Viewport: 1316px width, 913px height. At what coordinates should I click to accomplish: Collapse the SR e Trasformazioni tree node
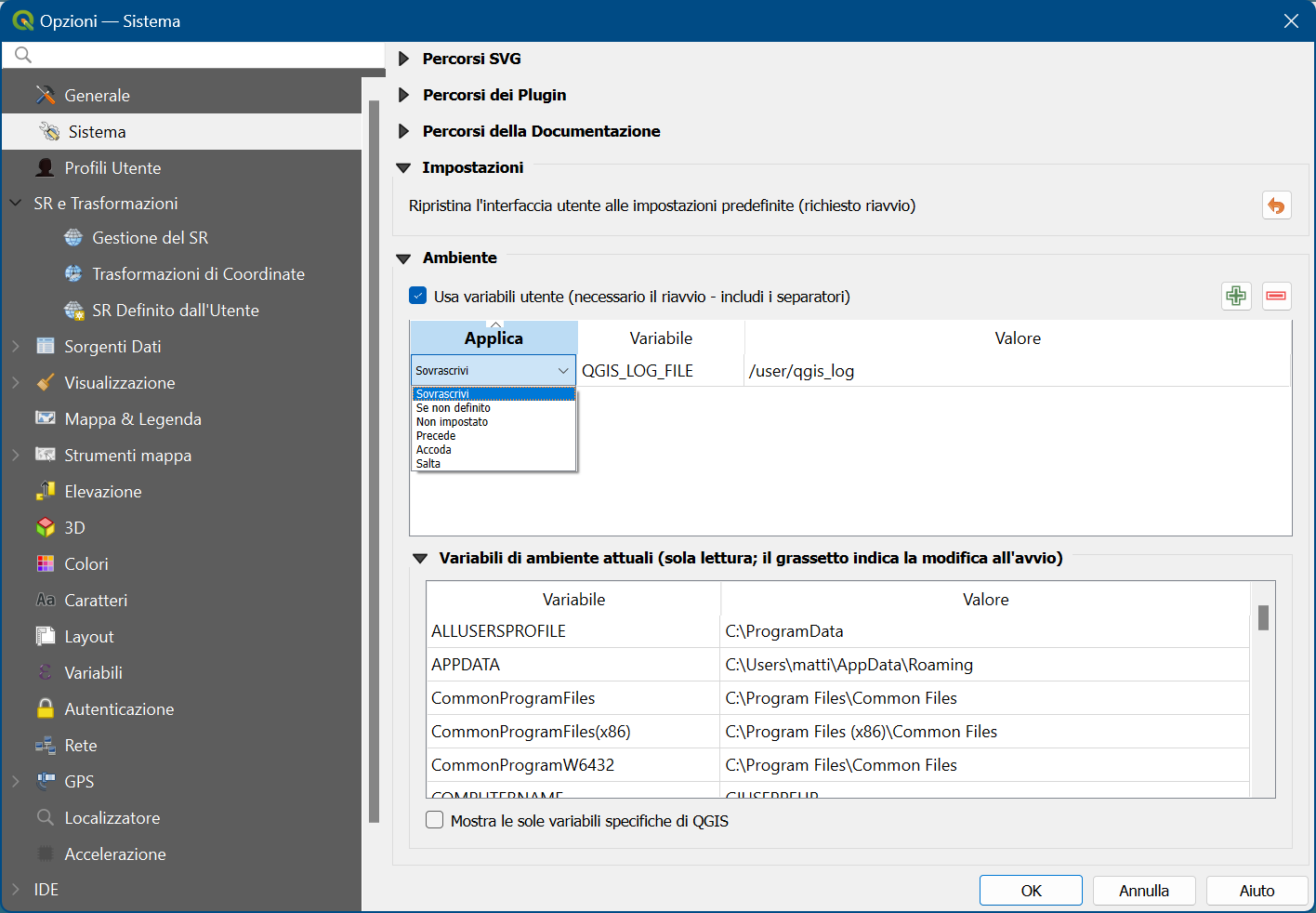(x=16, y=203)
